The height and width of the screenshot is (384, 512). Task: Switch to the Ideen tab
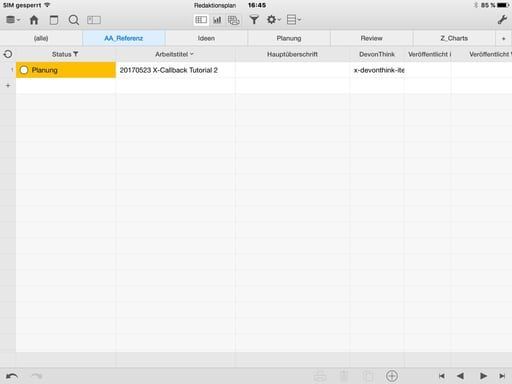(x=206, y=38)
